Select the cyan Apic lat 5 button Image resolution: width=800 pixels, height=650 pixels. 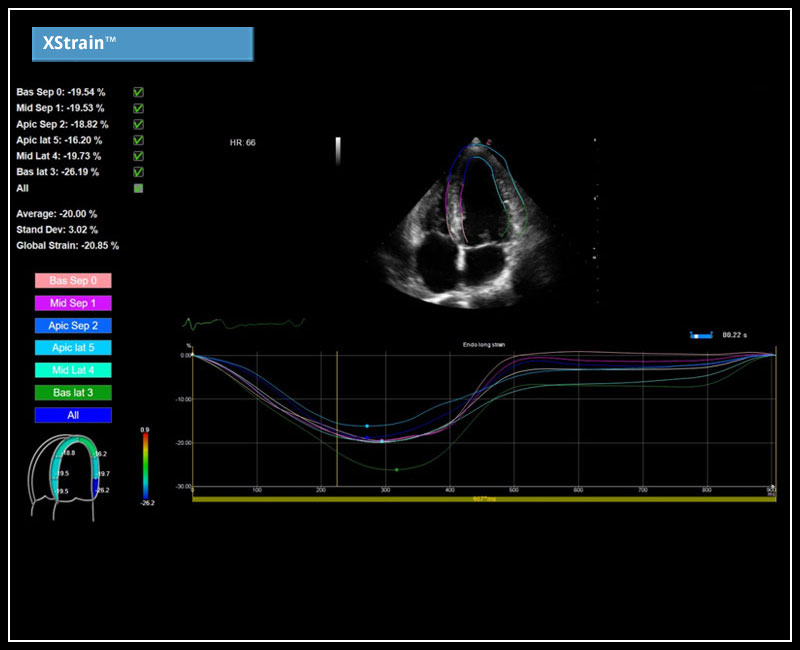73,348
